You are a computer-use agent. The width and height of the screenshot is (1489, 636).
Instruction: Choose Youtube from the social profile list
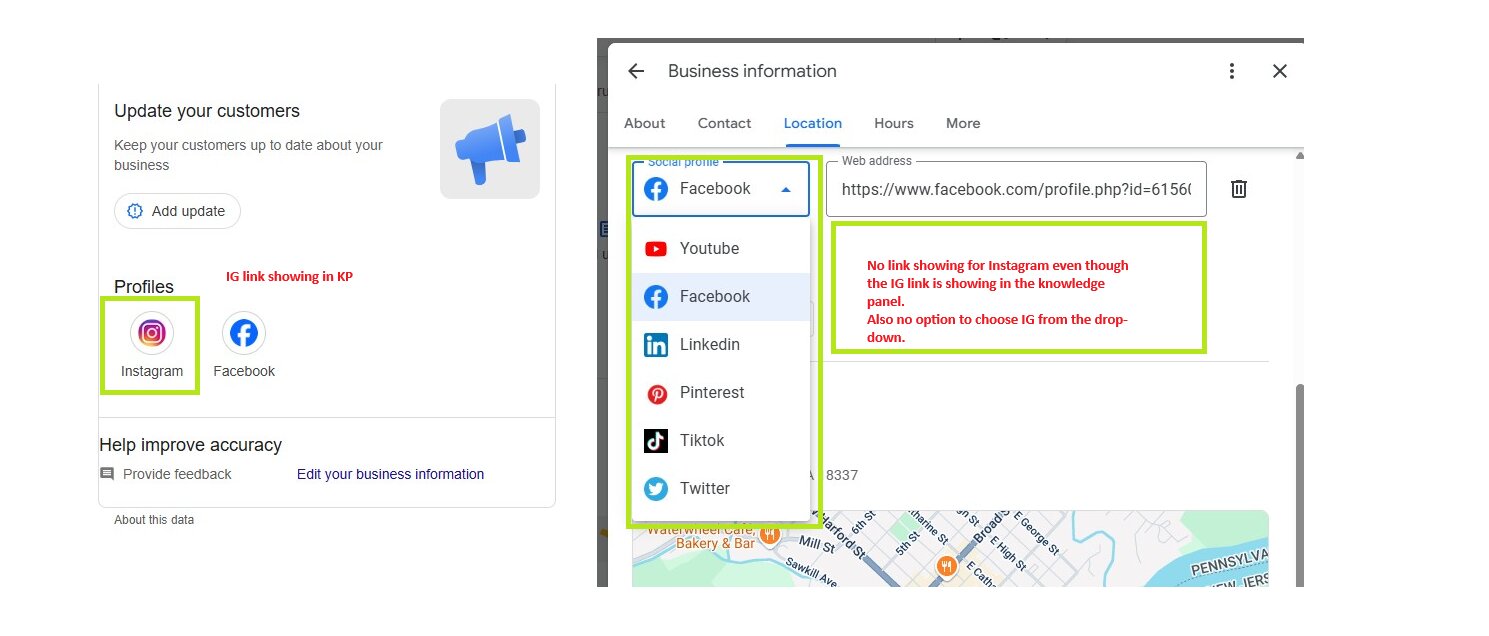[x=721, y=249]
